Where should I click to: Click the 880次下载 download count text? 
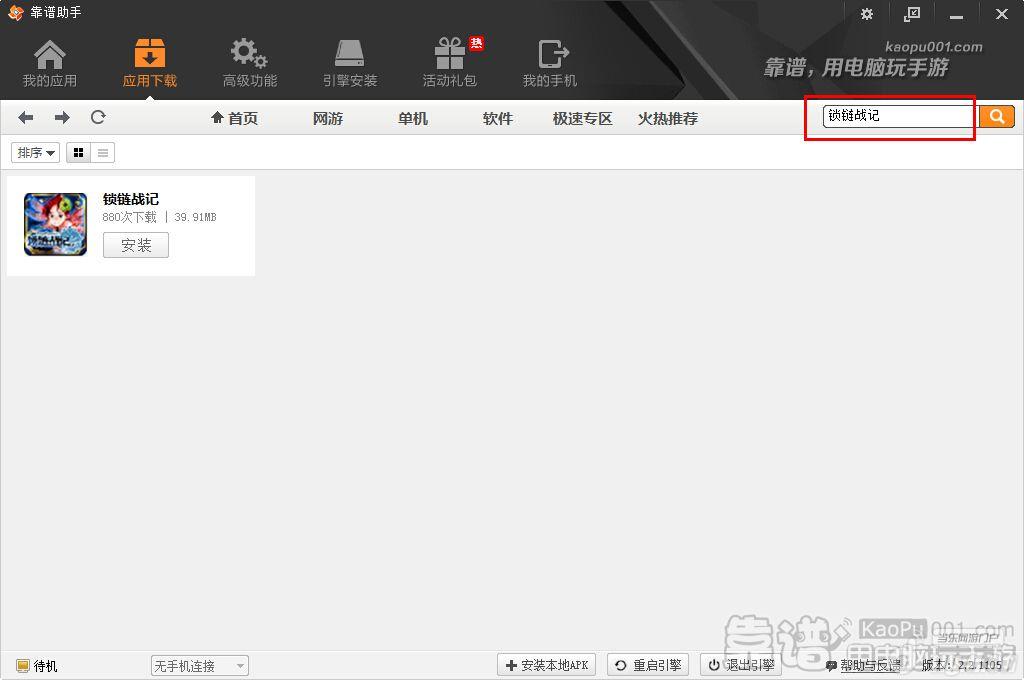[129, 217]
